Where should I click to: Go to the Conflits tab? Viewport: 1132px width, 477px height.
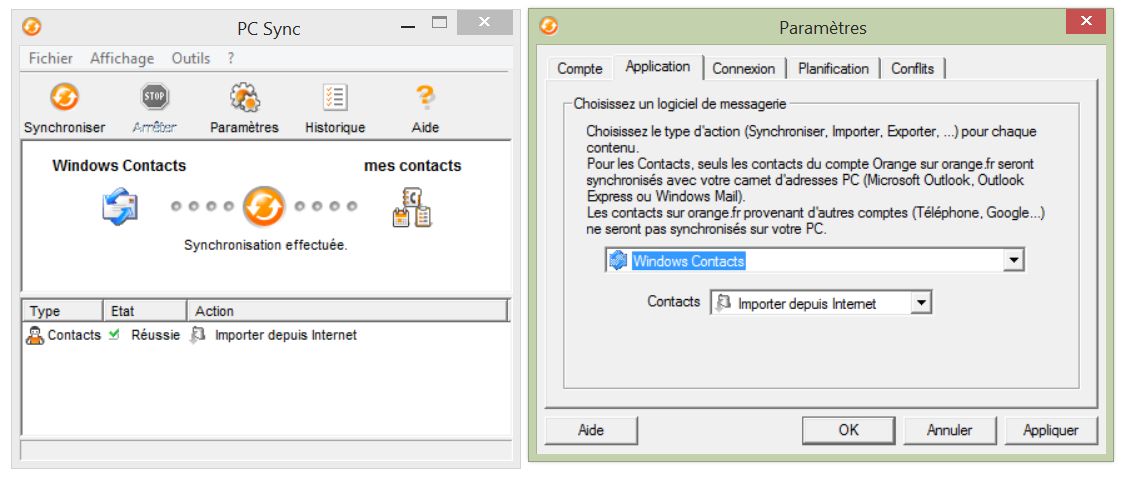[x=912, y=68]
